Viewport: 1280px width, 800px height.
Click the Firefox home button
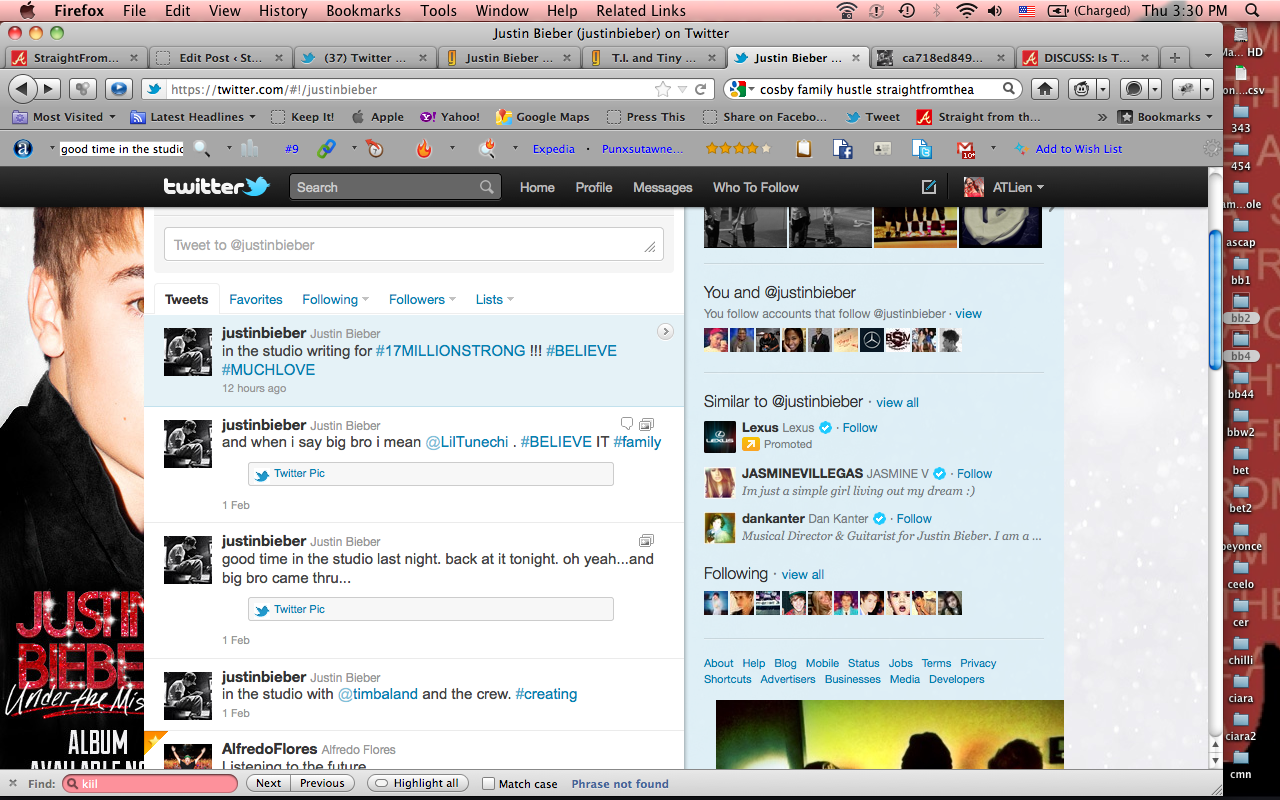1045,89
